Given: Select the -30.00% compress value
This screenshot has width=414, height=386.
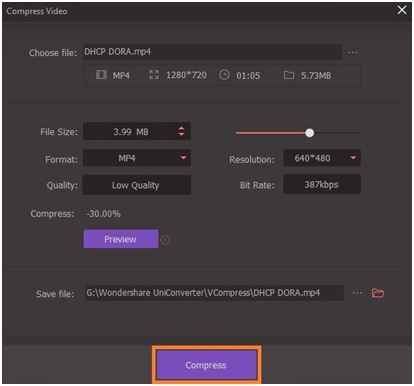Looking at the screenshot, I should tap(104, 214).
